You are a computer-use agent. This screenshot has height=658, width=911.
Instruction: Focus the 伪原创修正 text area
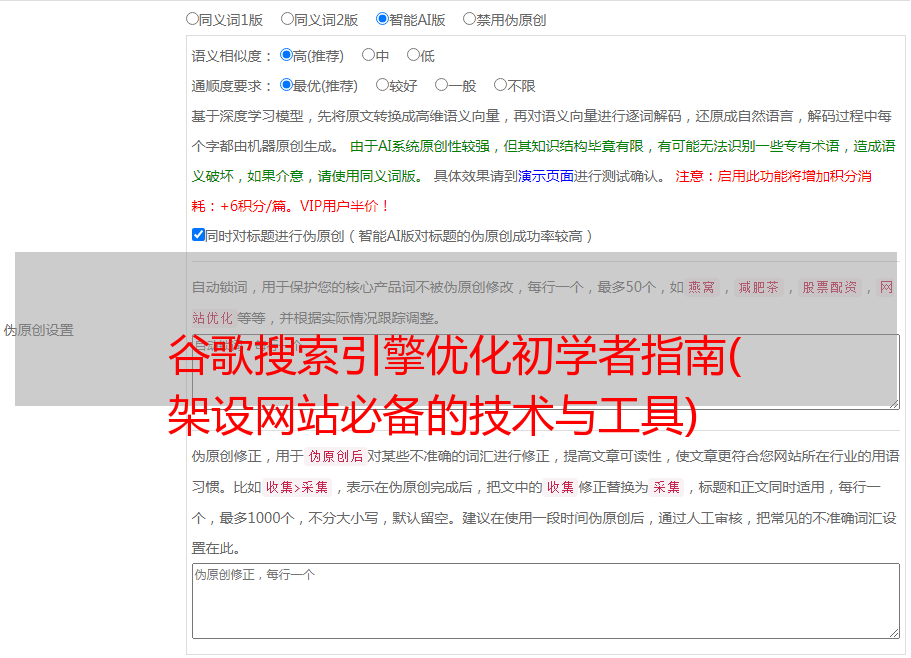pos(546,601)
